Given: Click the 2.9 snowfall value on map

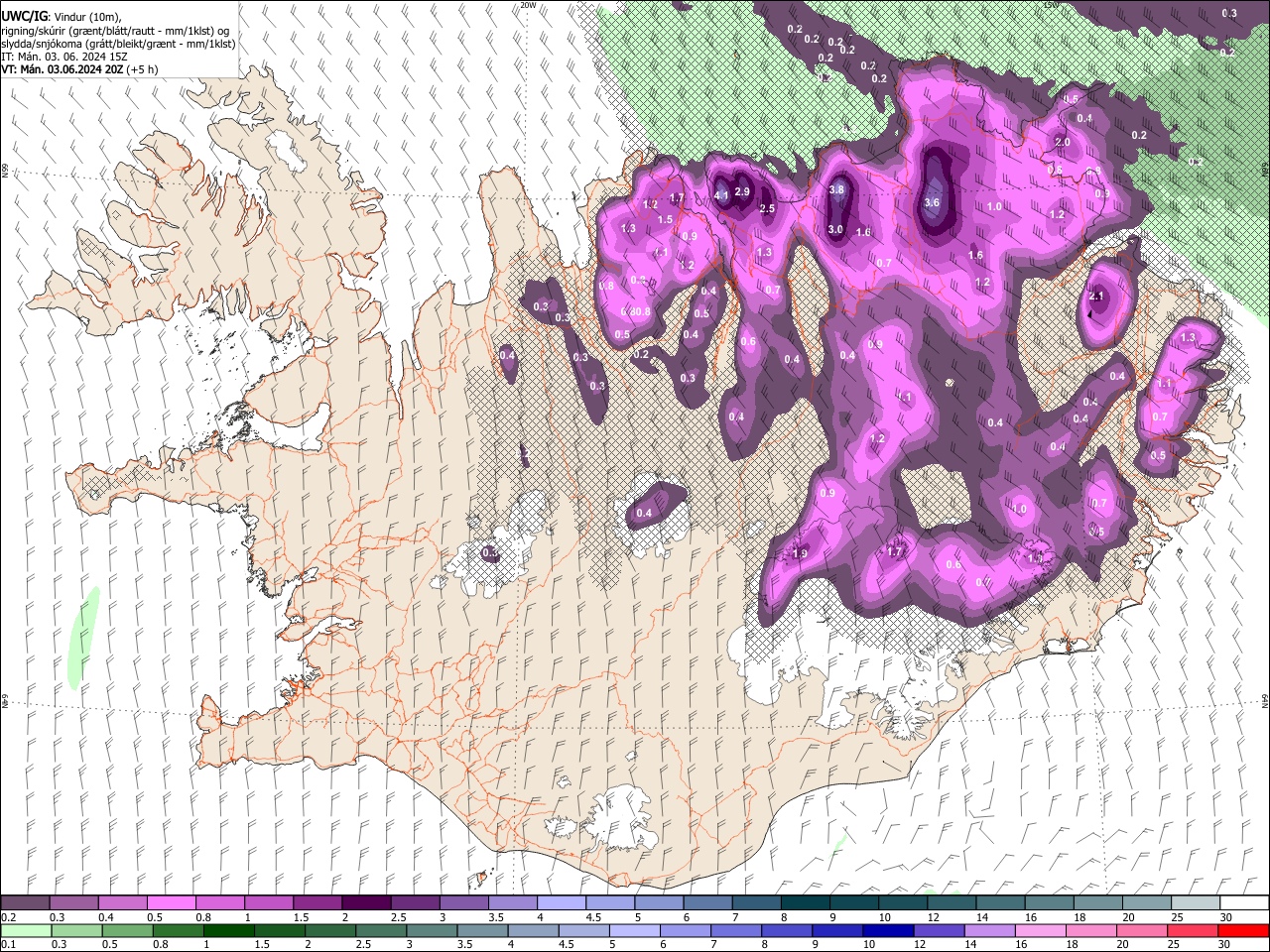Looking at the screenshot, I should coord(741,190).
